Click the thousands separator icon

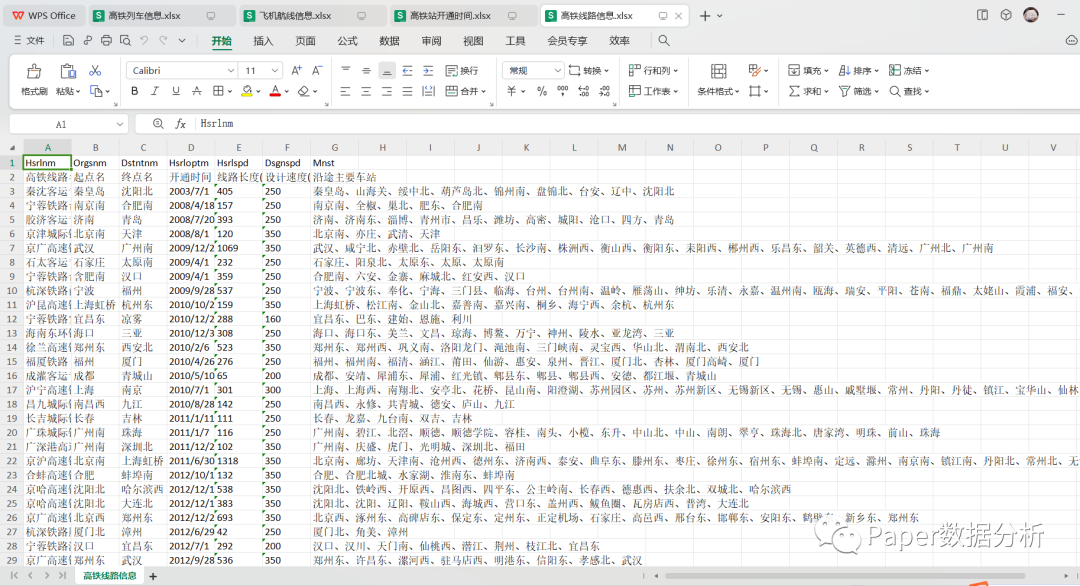pos(563,91)
